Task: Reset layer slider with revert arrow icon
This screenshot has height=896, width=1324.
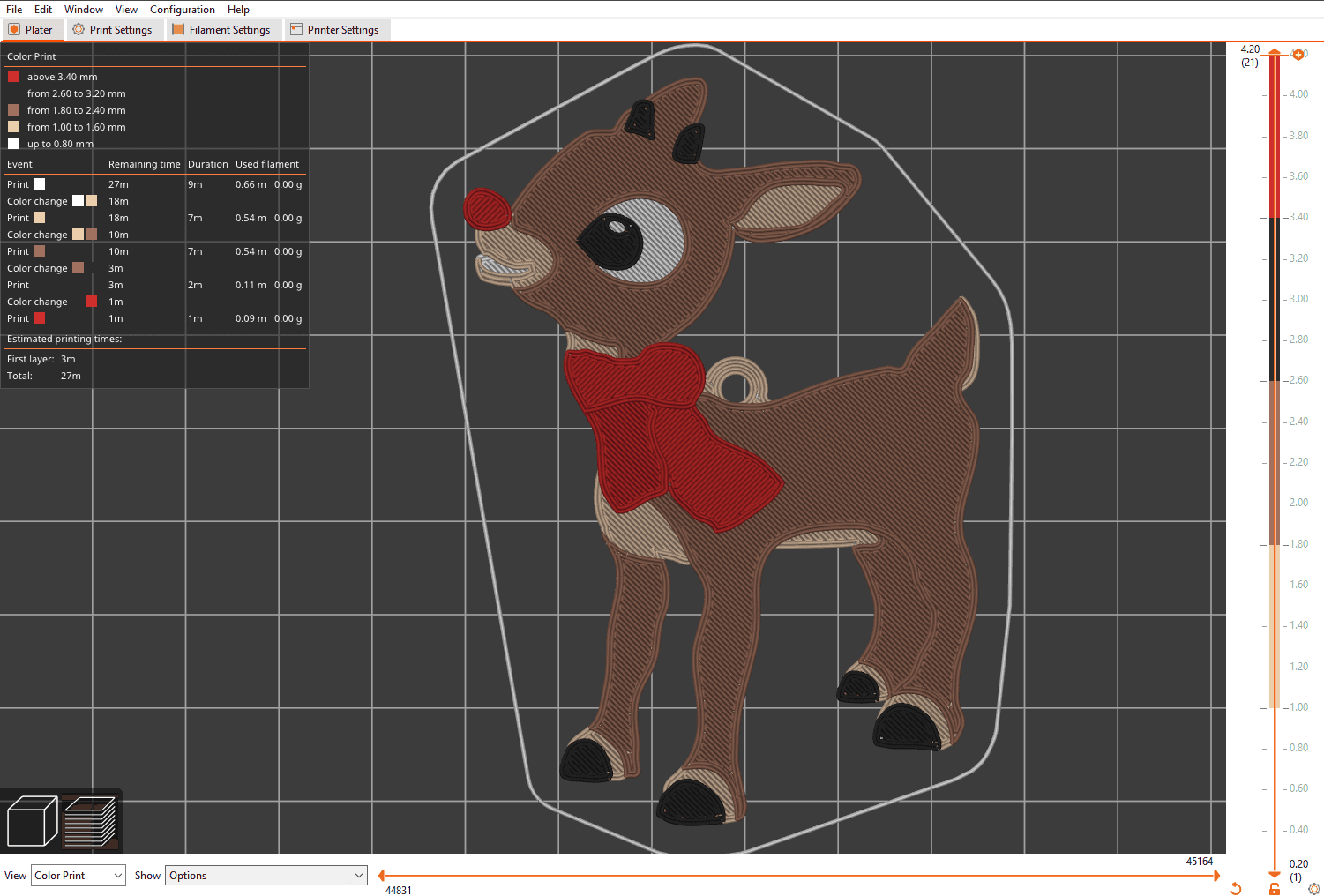Action: pos(1236,888)
